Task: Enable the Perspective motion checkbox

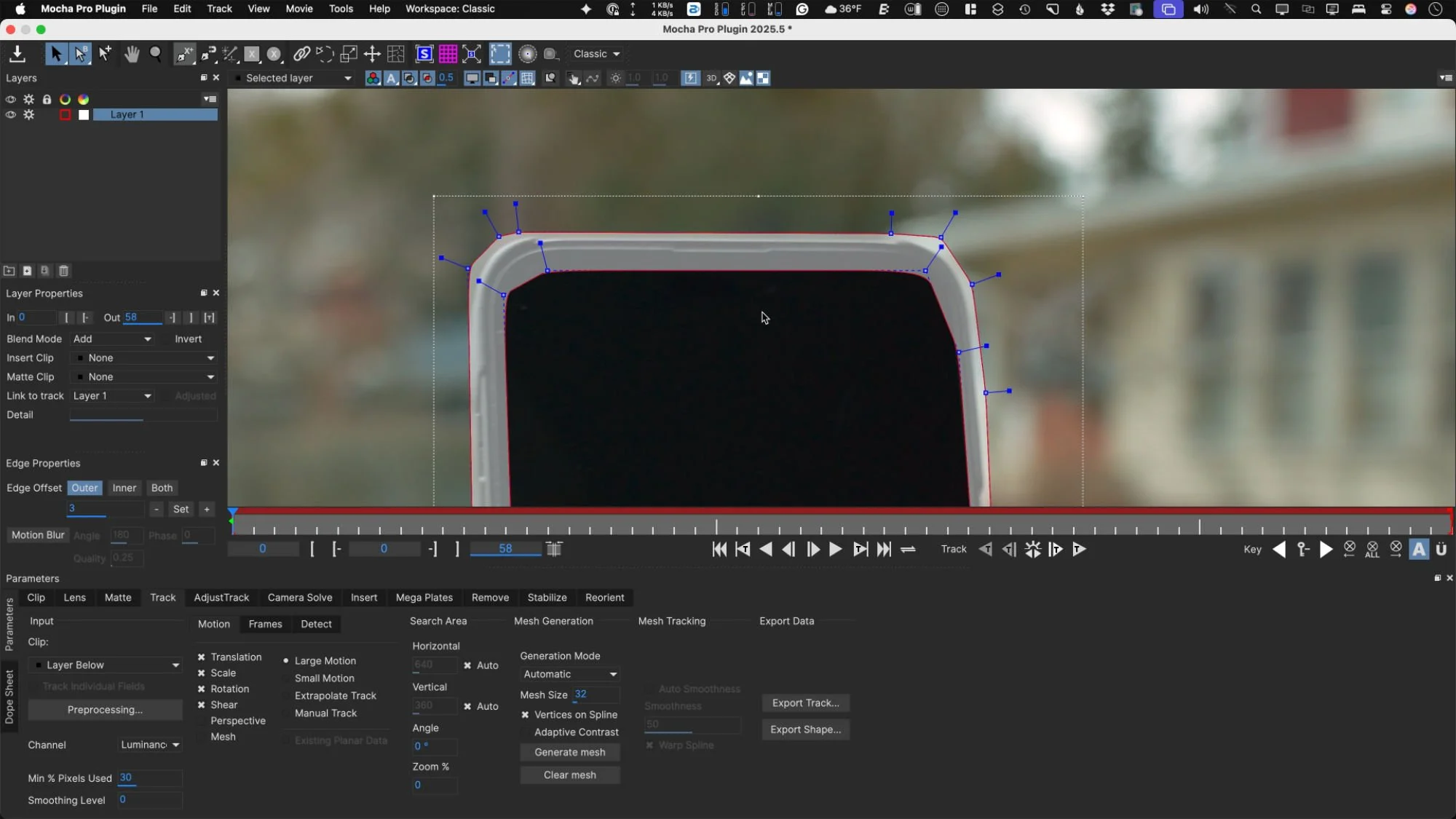Action: pos(202,721)
